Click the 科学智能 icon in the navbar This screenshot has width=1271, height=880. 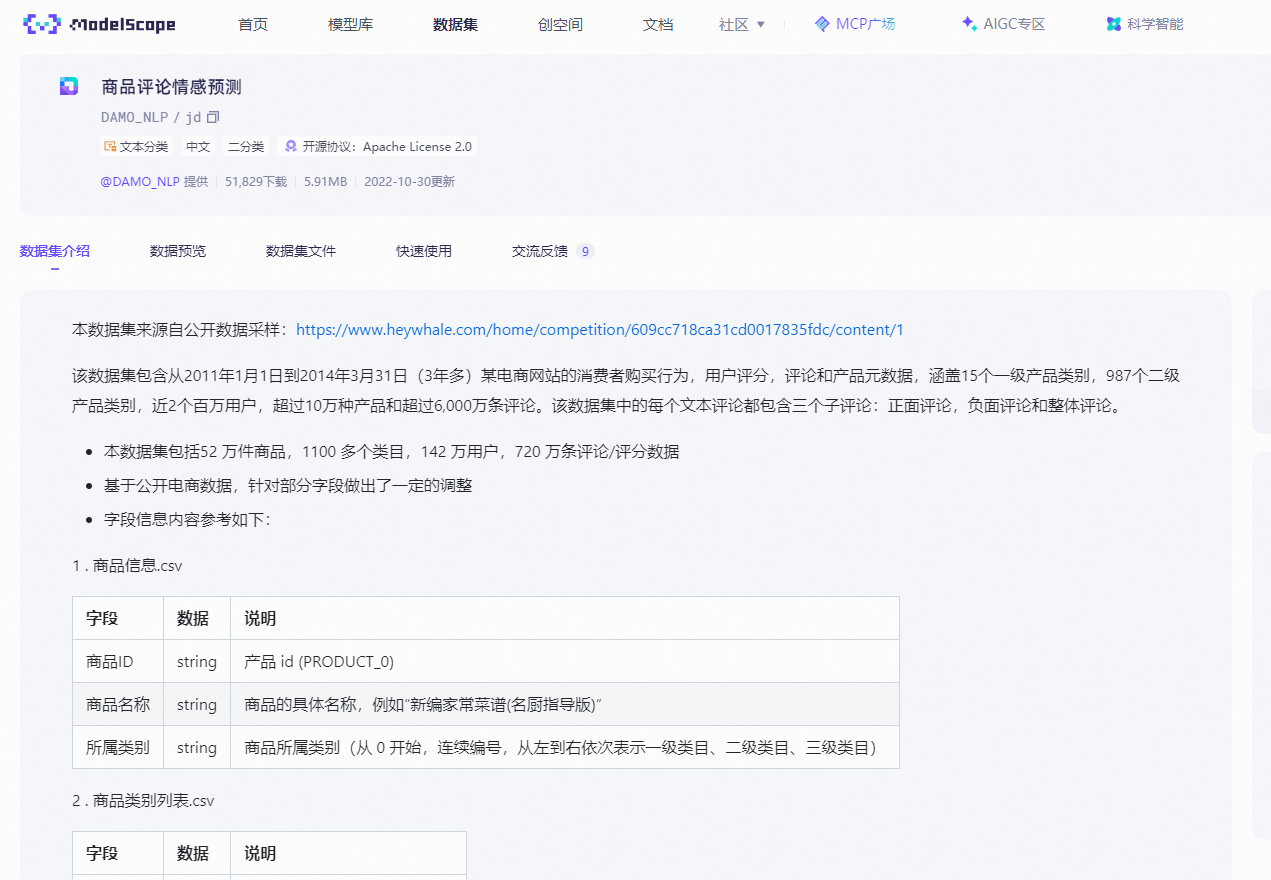(1113, 23)
